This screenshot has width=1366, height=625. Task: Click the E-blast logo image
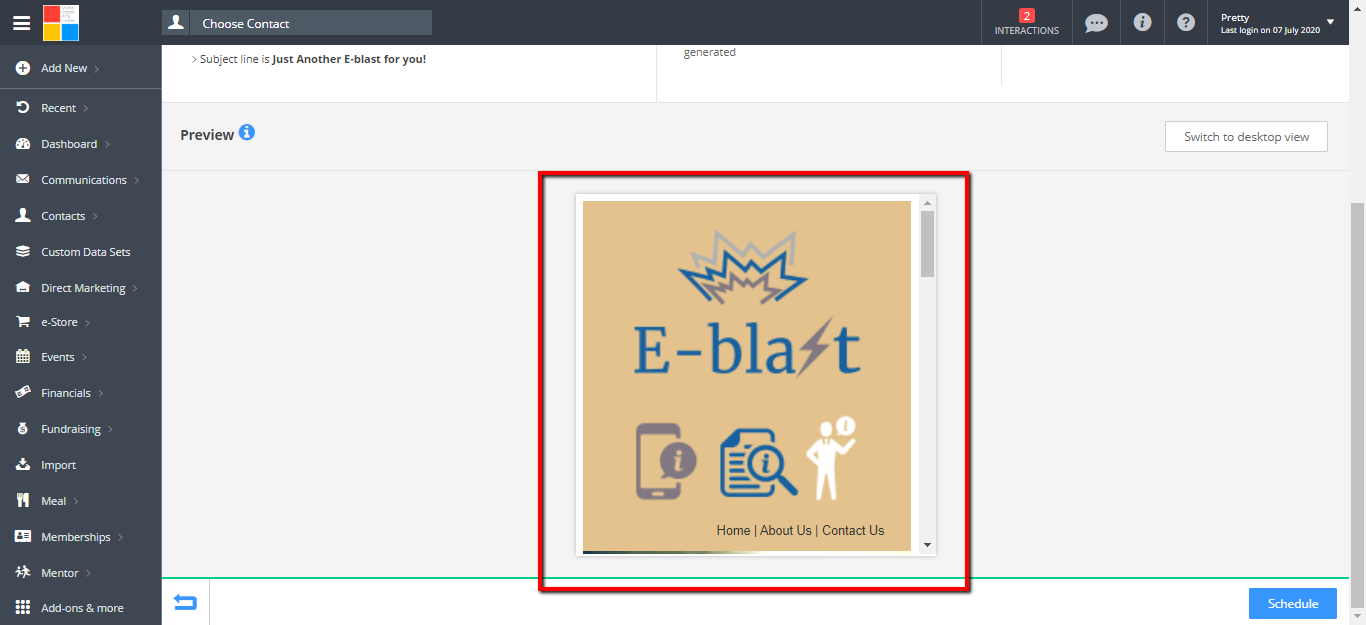pyautogui.click(x=747, y=305)
